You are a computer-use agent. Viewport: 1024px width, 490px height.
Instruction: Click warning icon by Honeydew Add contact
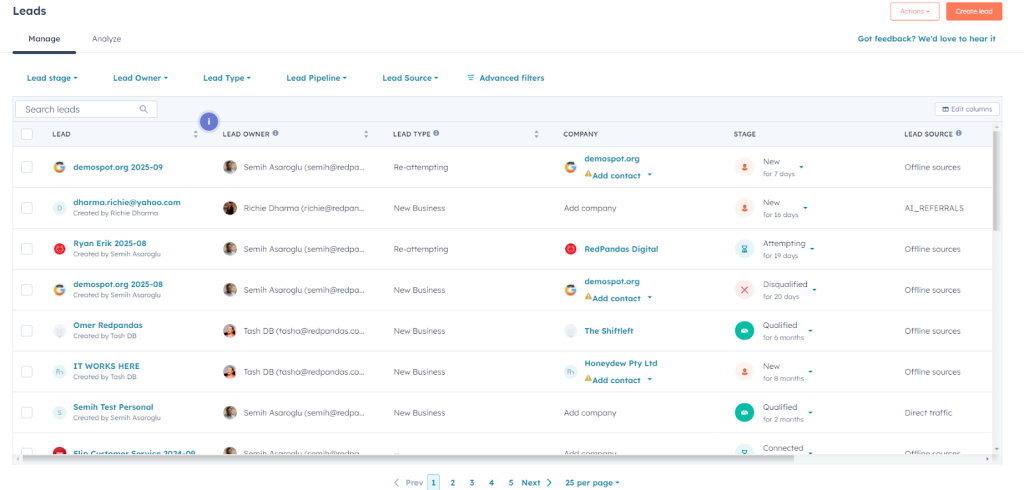(x=588, y=379)
